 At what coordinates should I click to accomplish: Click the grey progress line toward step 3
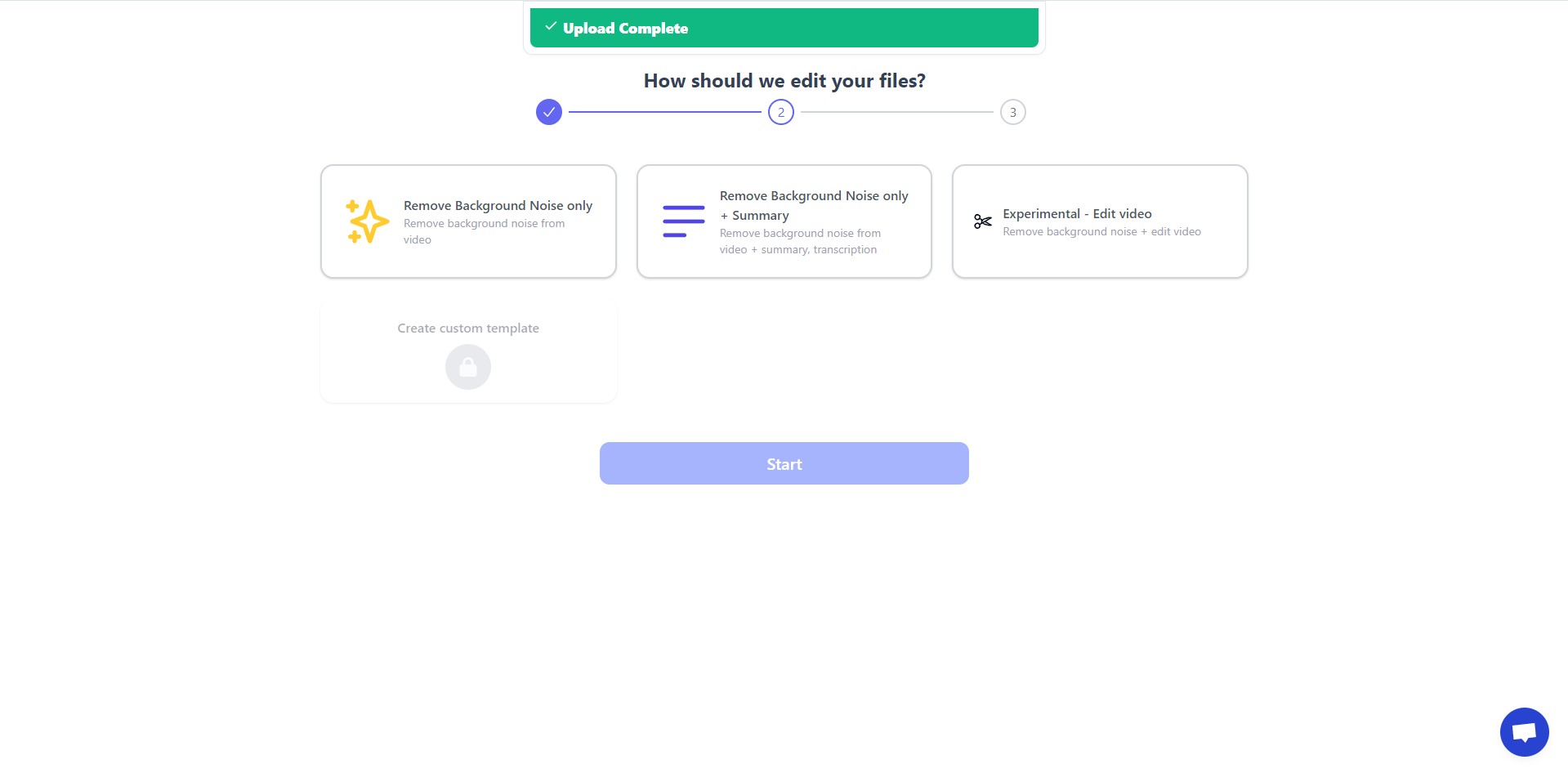tap(897, 112)
